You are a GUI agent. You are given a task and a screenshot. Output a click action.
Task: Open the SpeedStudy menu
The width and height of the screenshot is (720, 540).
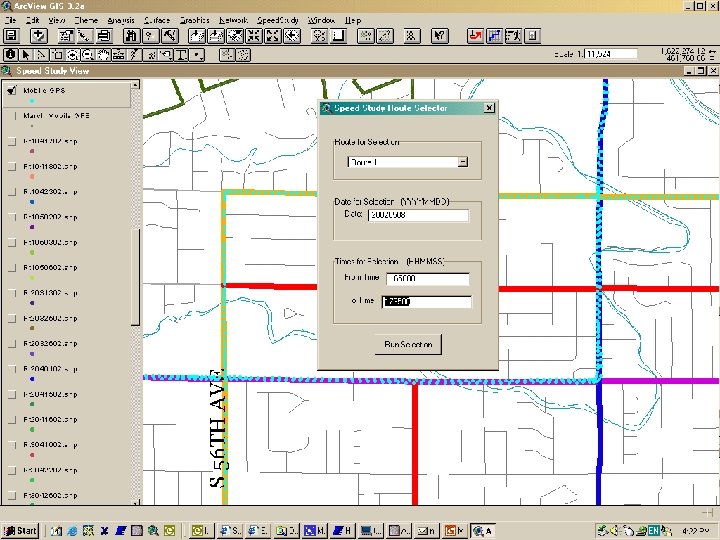tap(277, 20)
